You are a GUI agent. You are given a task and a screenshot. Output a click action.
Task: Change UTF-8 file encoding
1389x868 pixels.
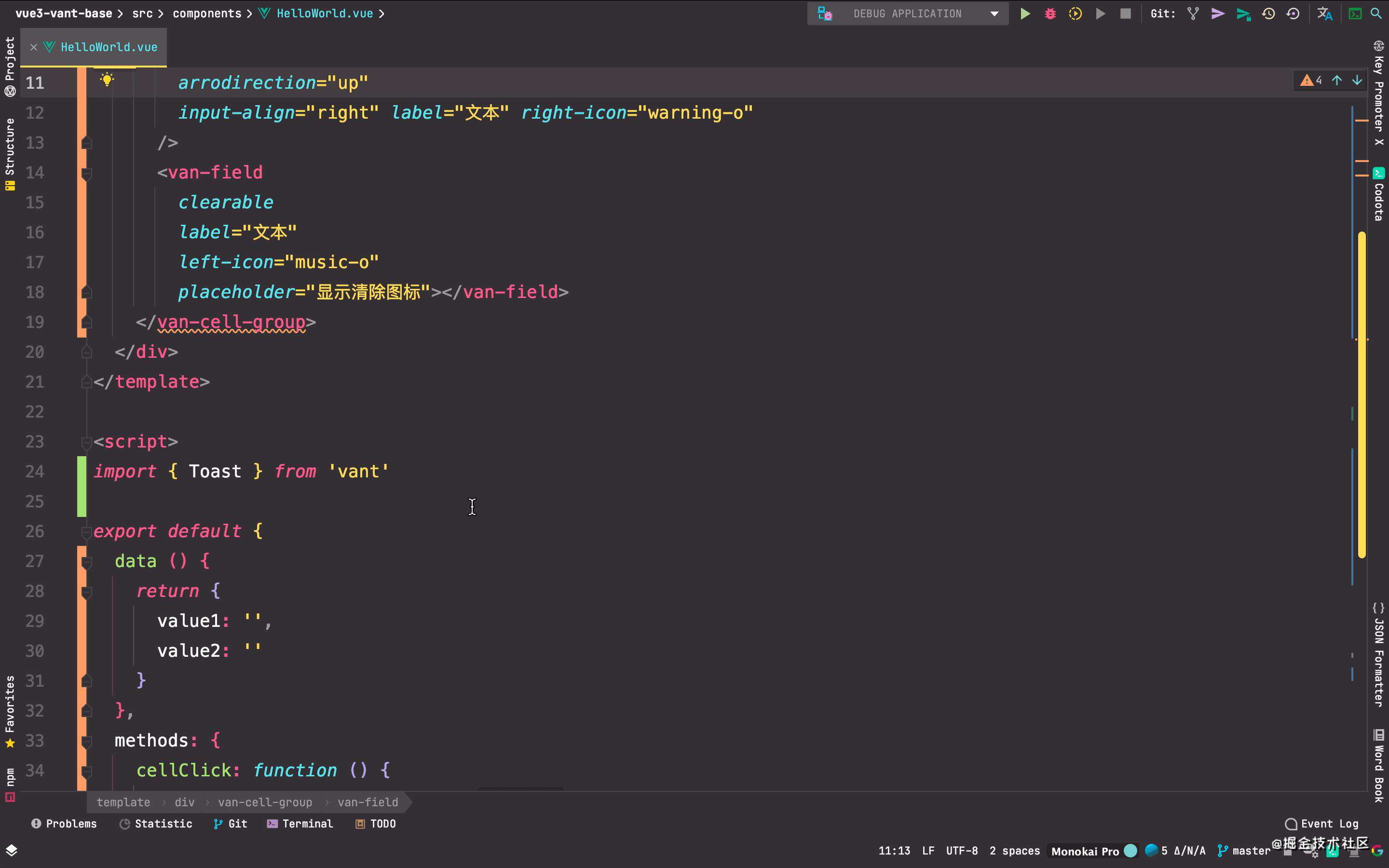961,851
